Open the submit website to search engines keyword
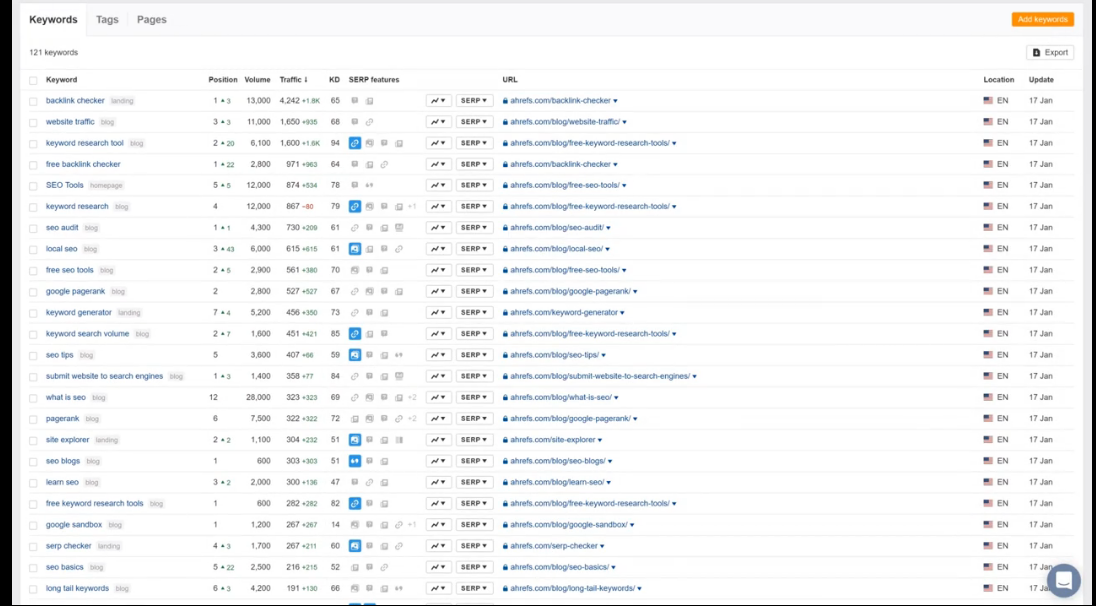The height and width of the screenshot is (606, 1096). tap(104, 376)
